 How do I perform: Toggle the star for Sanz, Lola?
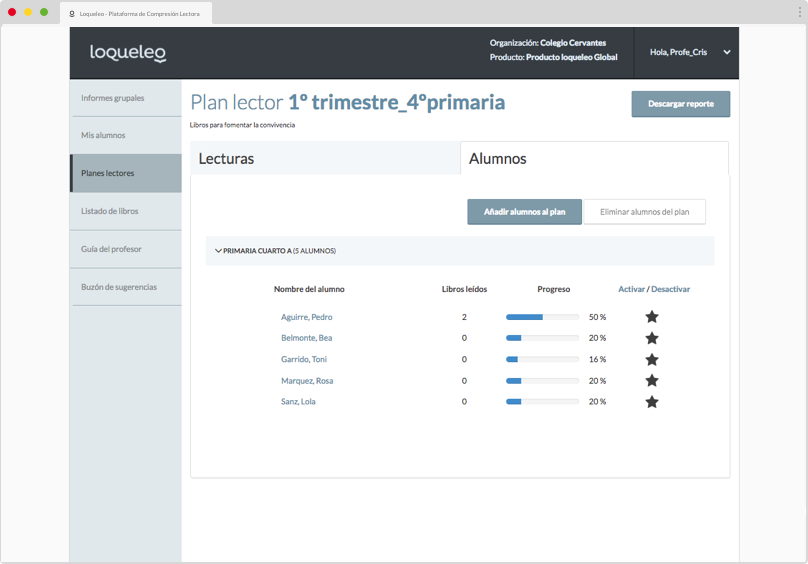(652, 402)
